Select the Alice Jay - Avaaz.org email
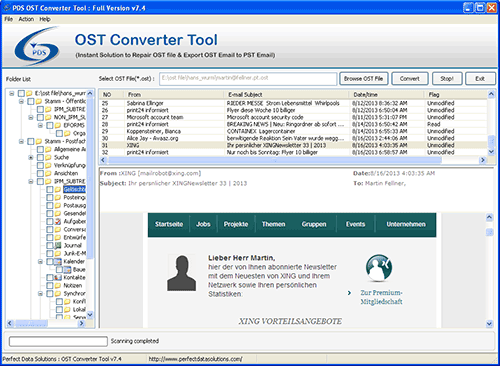This screenshot has height=366, width=500. coord(293,138)
